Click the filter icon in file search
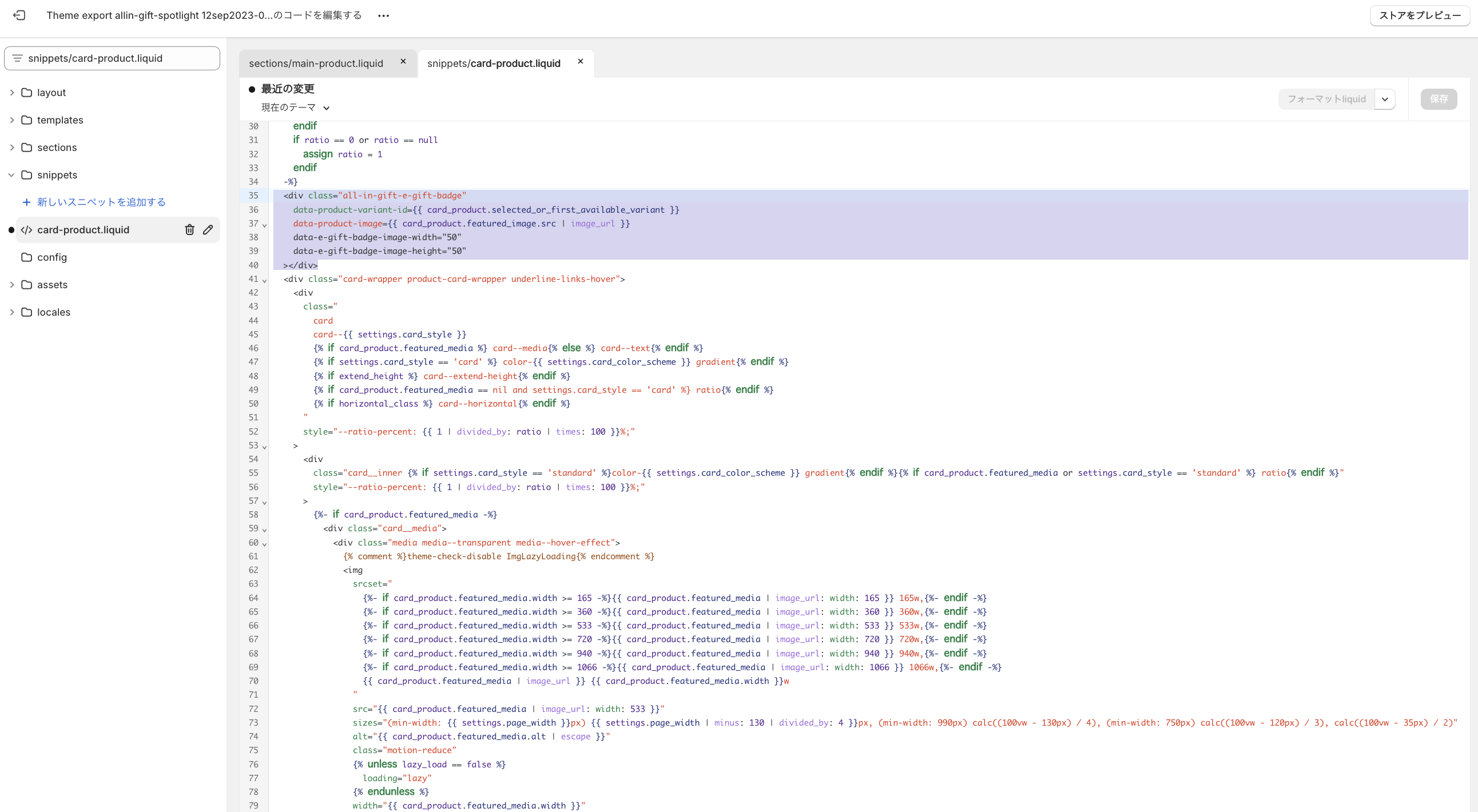 [18, 58]
